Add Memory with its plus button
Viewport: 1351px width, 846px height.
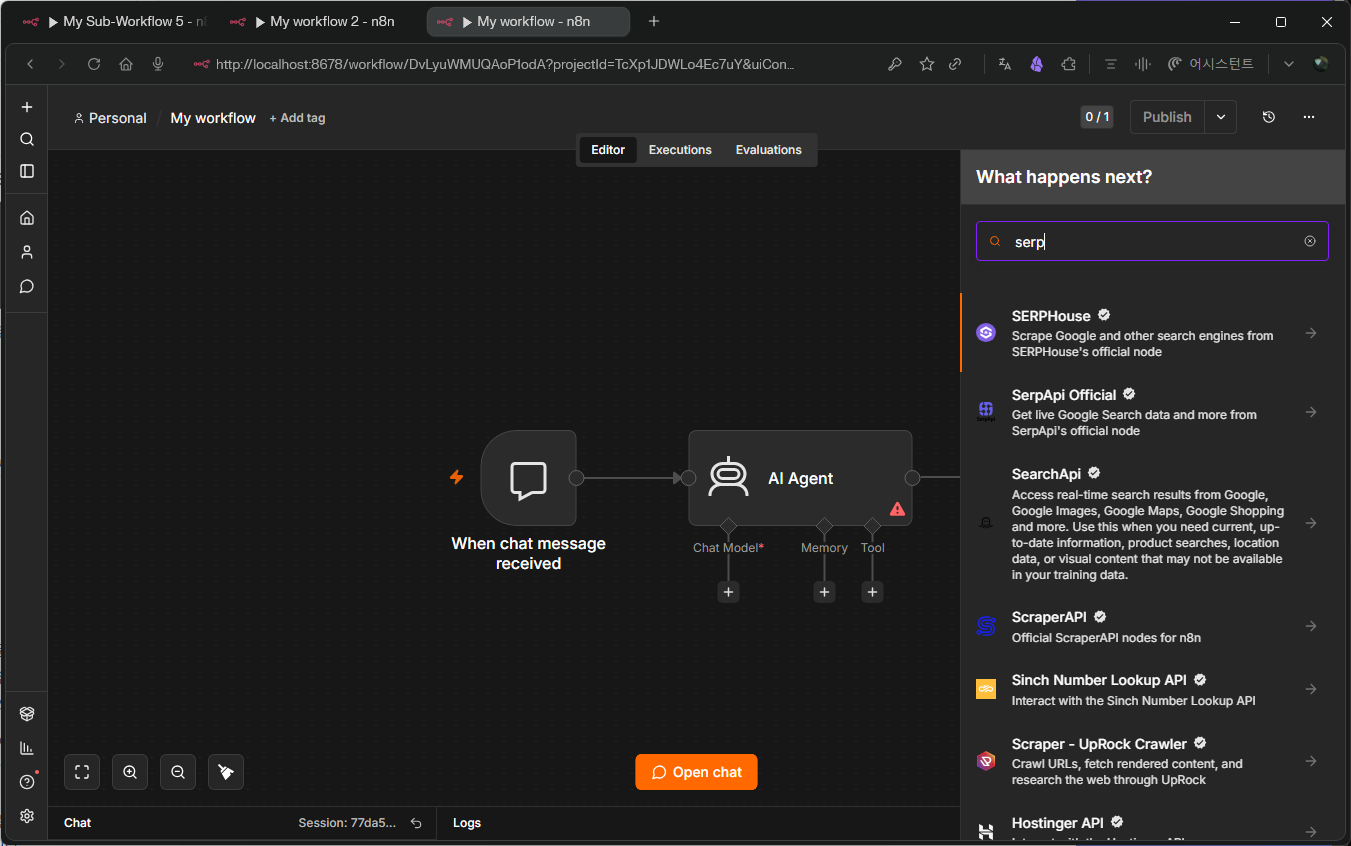pyautogui.click(x=824, y=592)
